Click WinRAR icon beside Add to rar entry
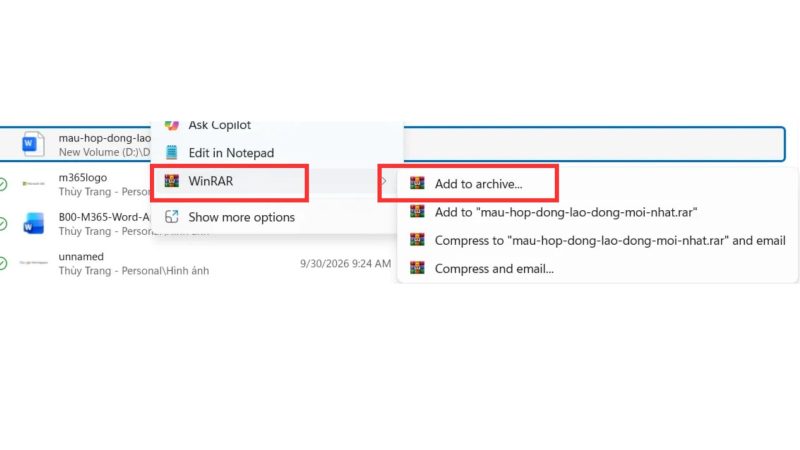The width and height of the screenshot is (800, 450). tap(417, 212)
